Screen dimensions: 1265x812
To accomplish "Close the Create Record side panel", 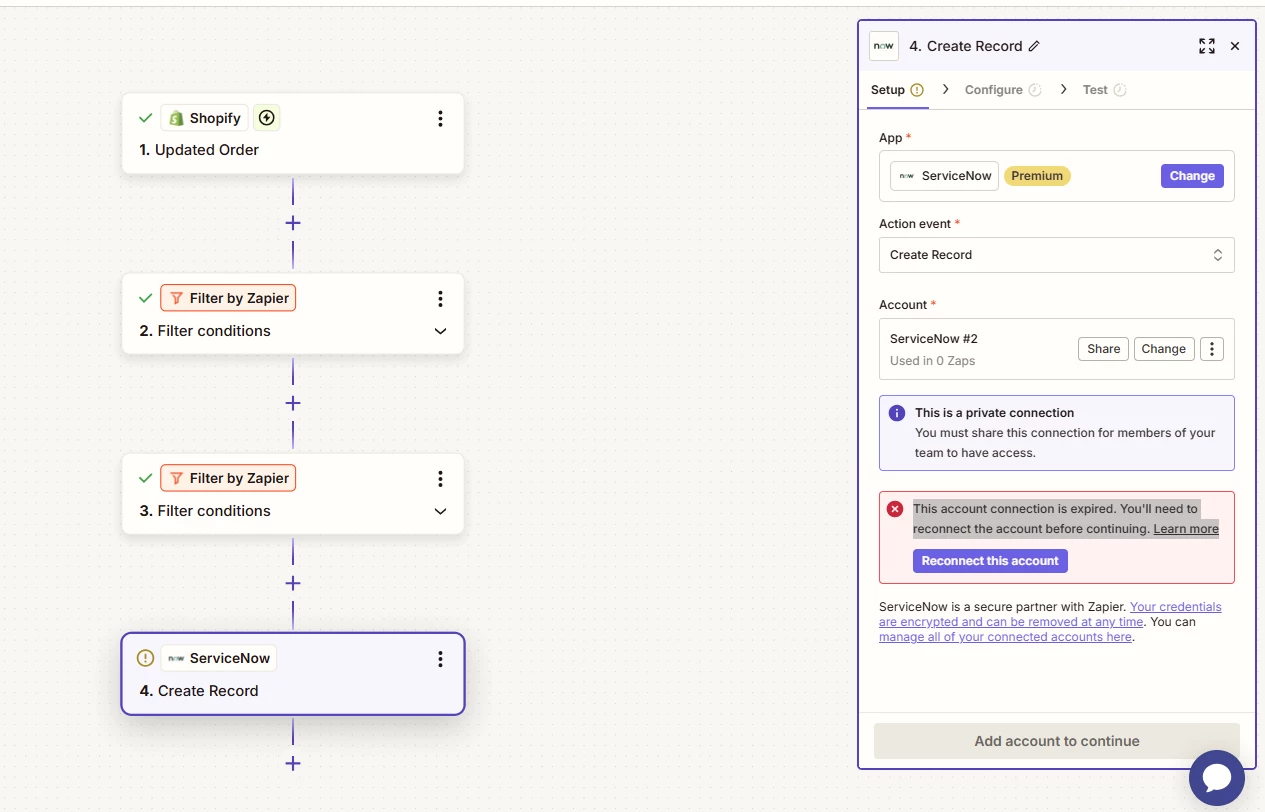I will click(1235, 46).
